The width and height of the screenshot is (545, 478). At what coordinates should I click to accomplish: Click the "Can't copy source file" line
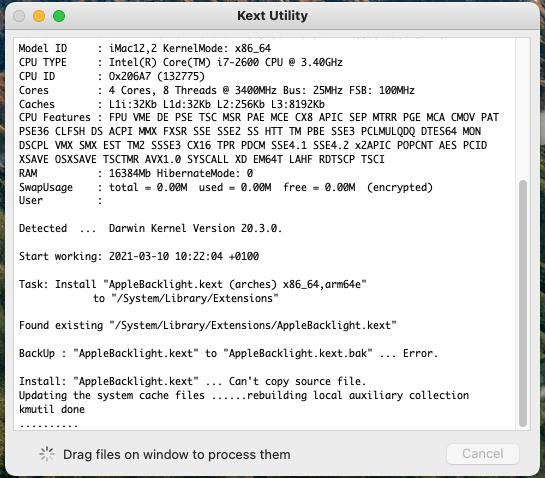tap(193, 381)
